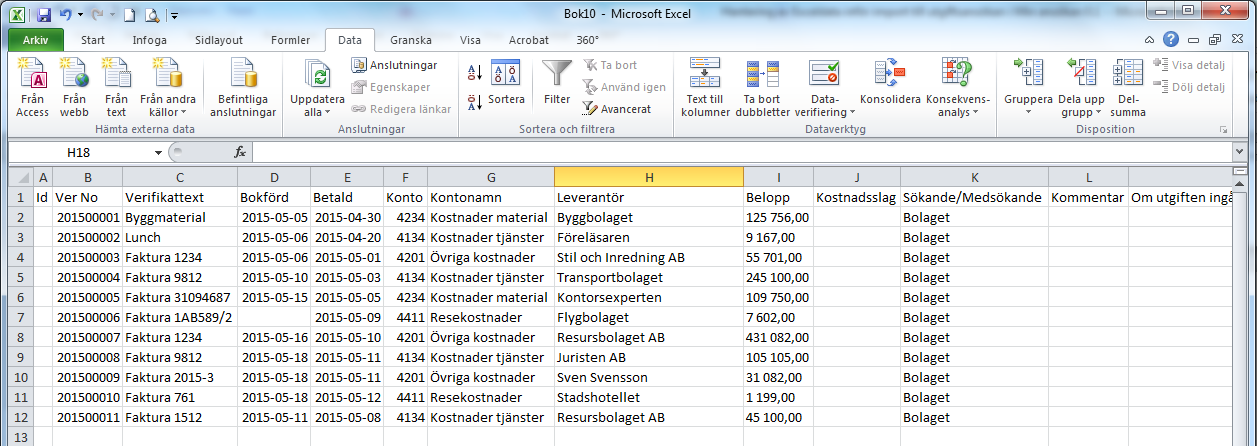This screenshot has width=1257, height=446.
Task: Sort descending Z to A
Action: [474, 100]
